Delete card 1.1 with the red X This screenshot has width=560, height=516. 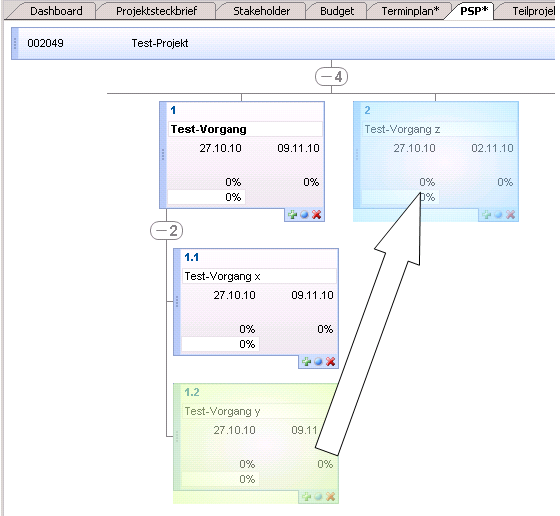[330, 361]
